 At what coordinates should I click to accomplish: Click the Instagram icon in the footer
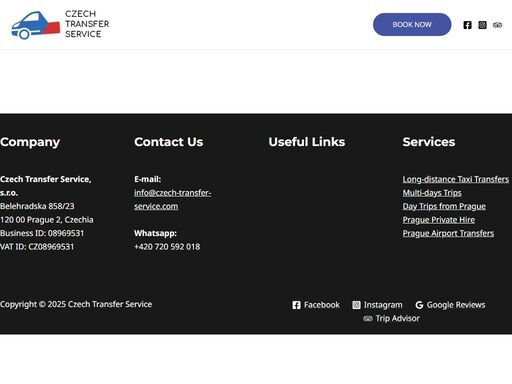(356, 305)
